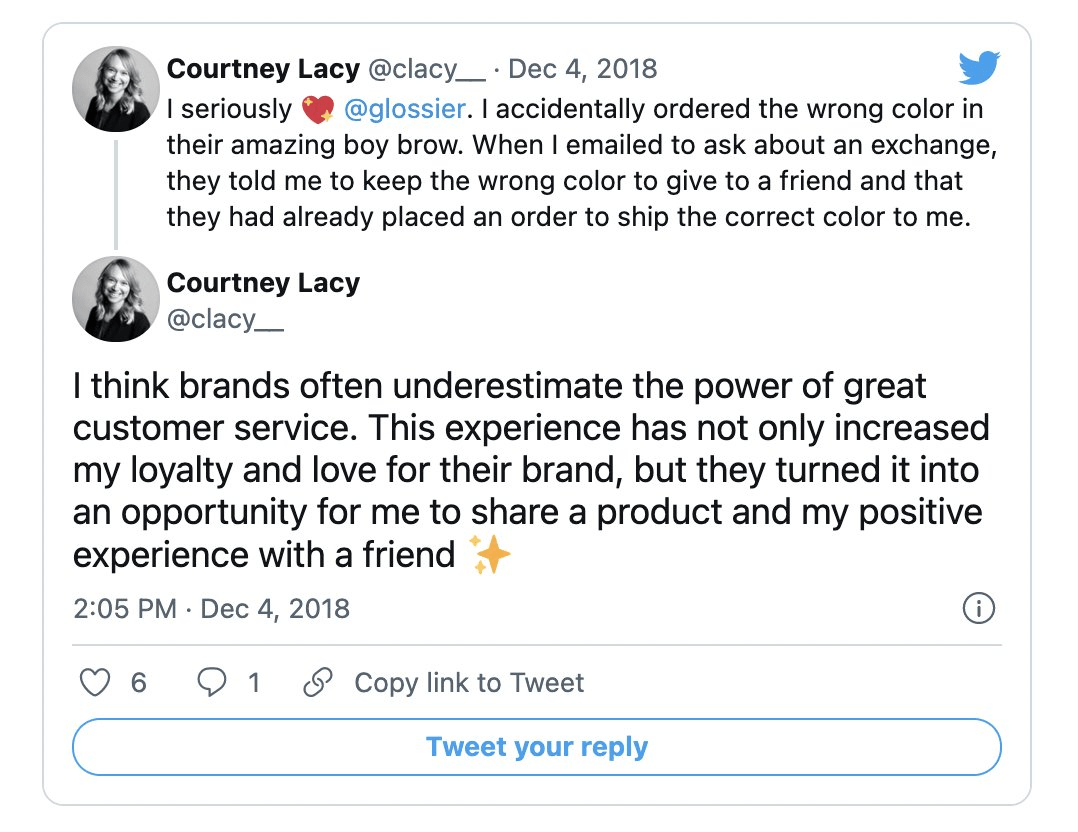Click the Tweet your reply button
This screenshot has height=832, width=1078.
click(x=537, y=746)
